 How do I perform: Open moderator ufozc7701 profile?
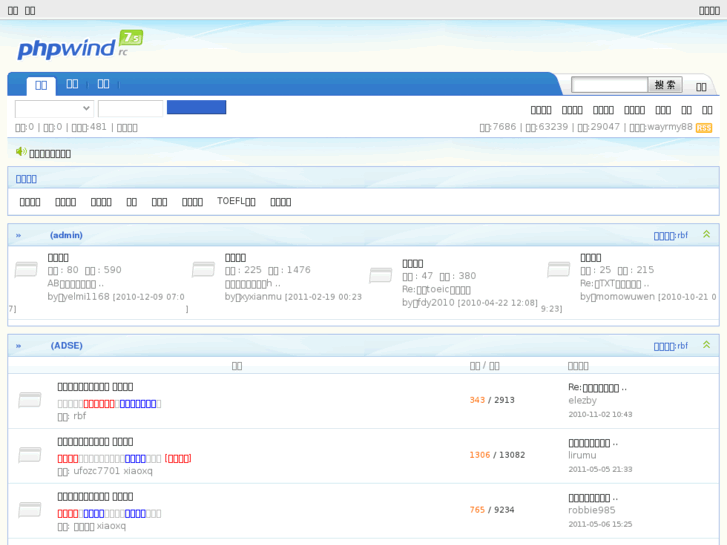pos(96,471)
